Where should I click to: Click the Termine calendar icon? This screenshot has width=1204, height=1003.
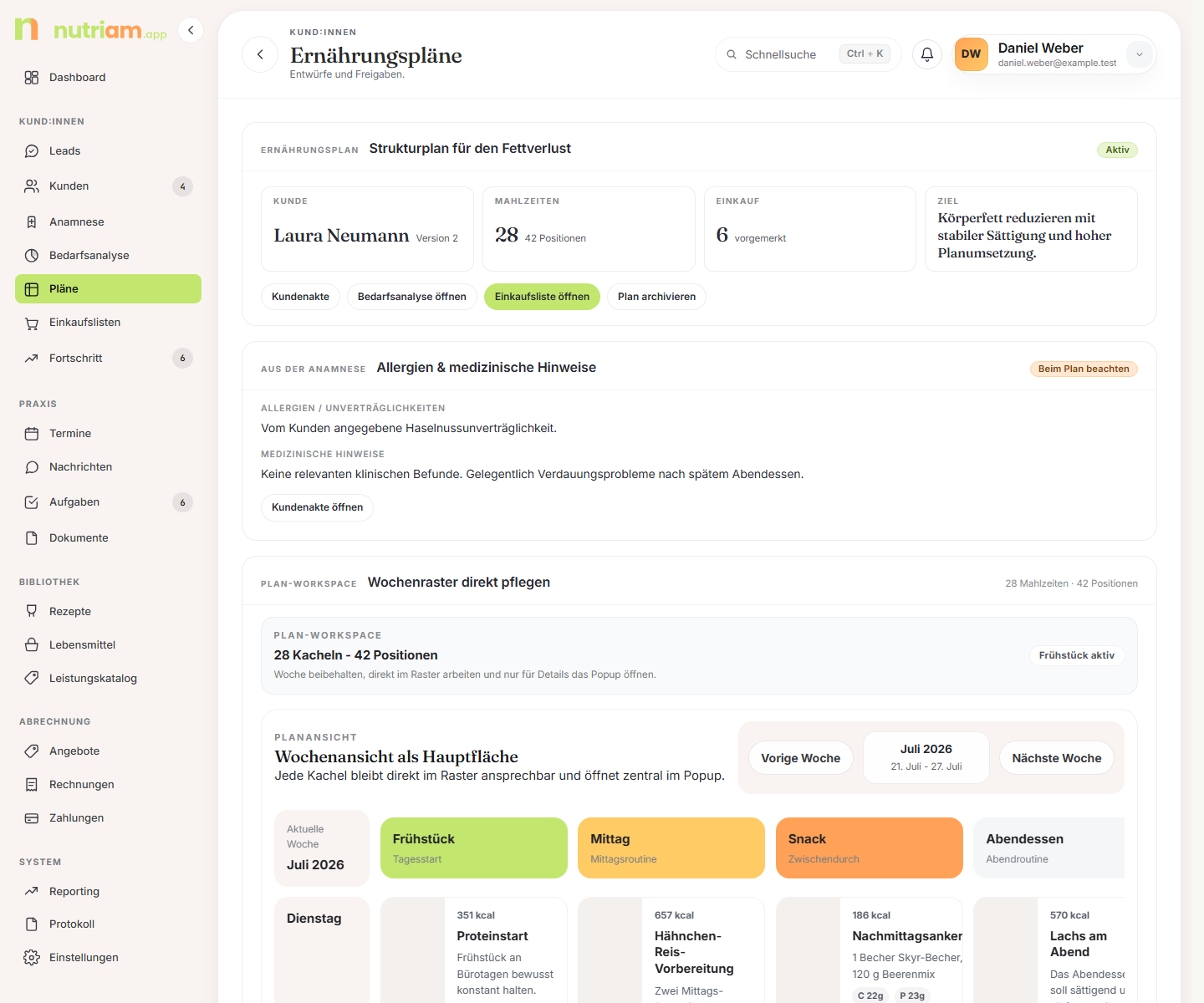32,434
